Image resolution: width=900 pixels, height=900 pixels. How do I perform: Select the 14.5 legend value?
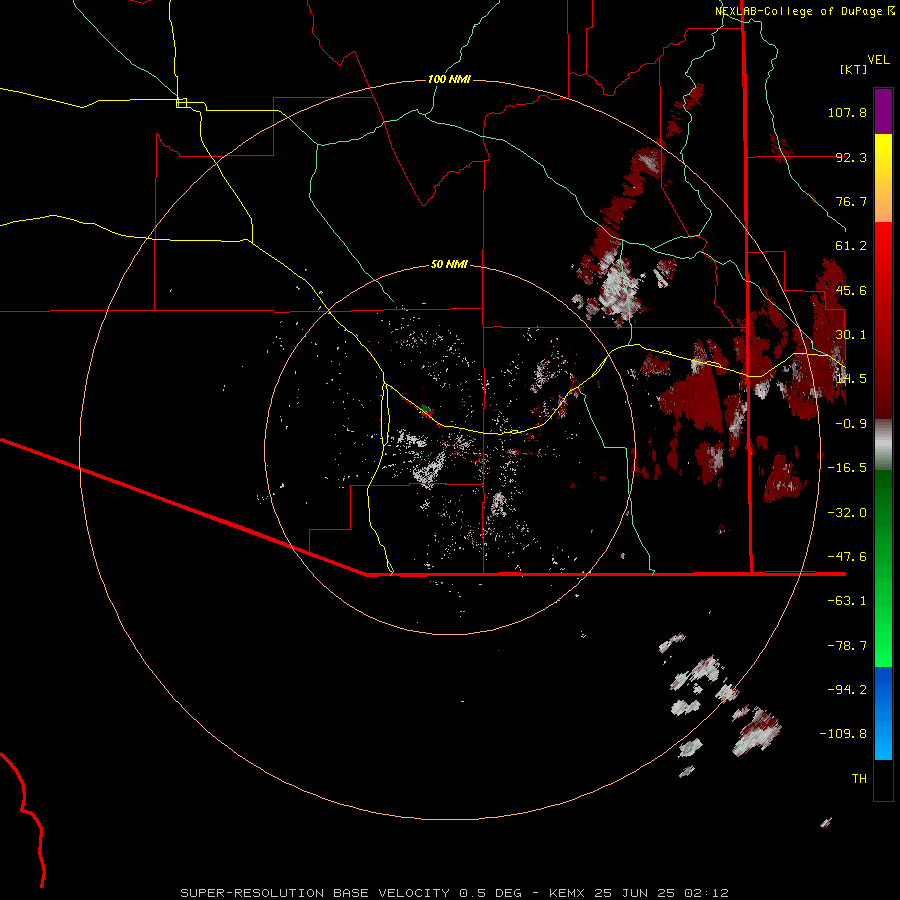coord(851,379)
